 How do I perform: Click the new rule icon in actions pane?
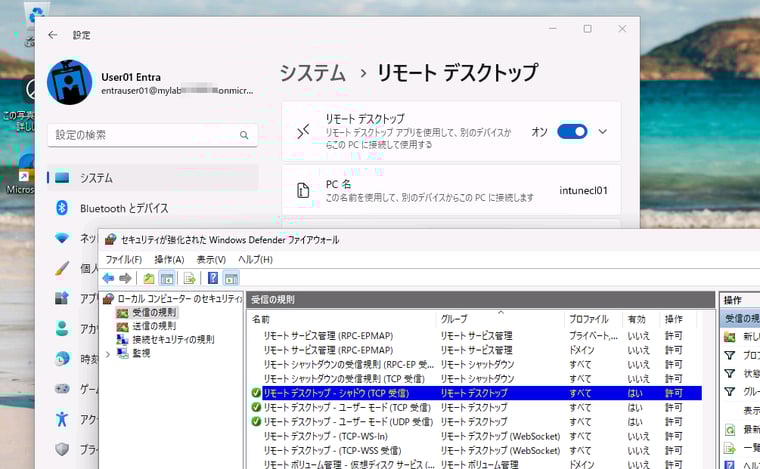pyautogui.click(x=730, y=337)
